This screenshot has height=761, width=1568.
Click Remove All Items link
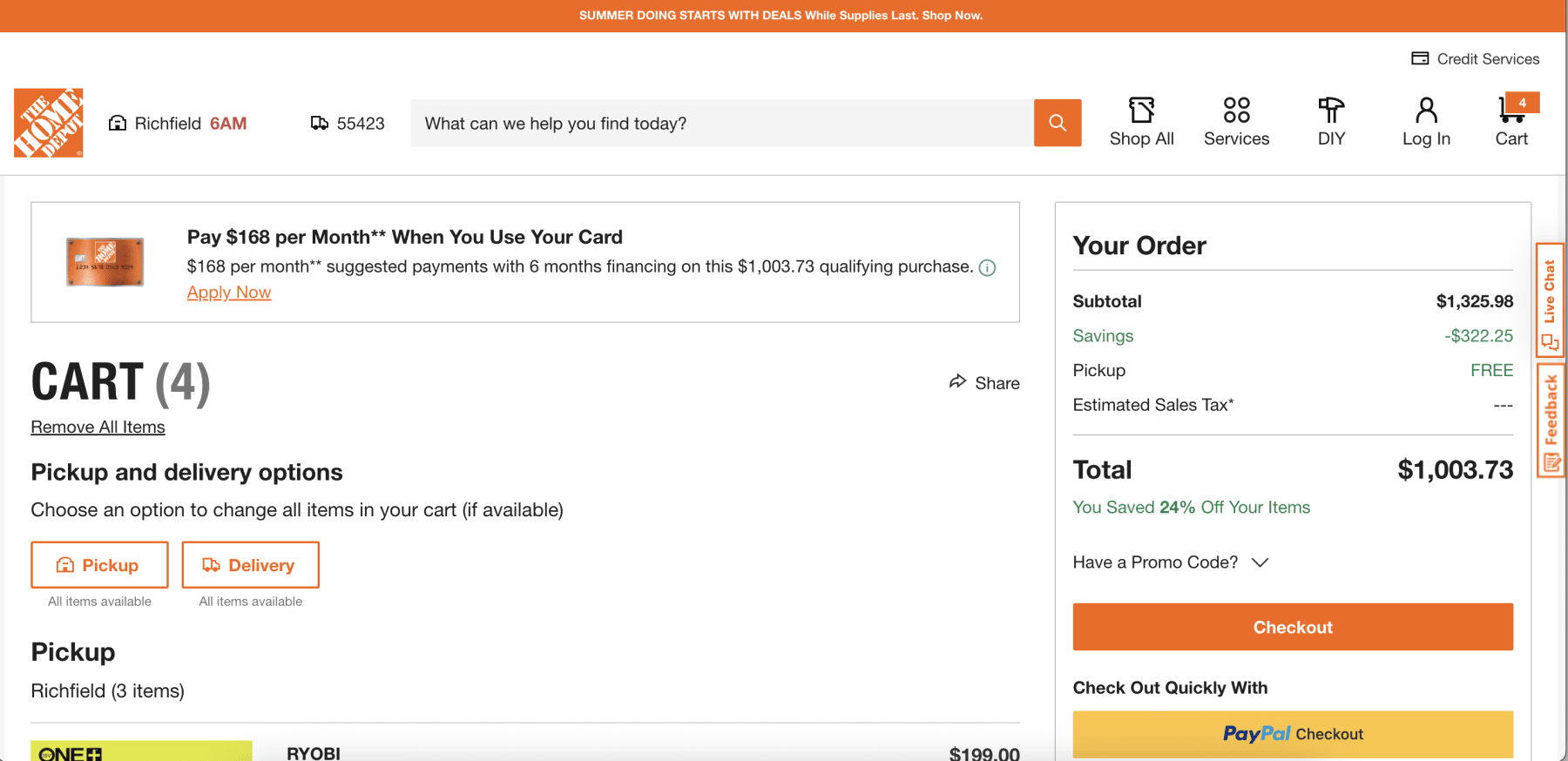click(x=98, y=428)
